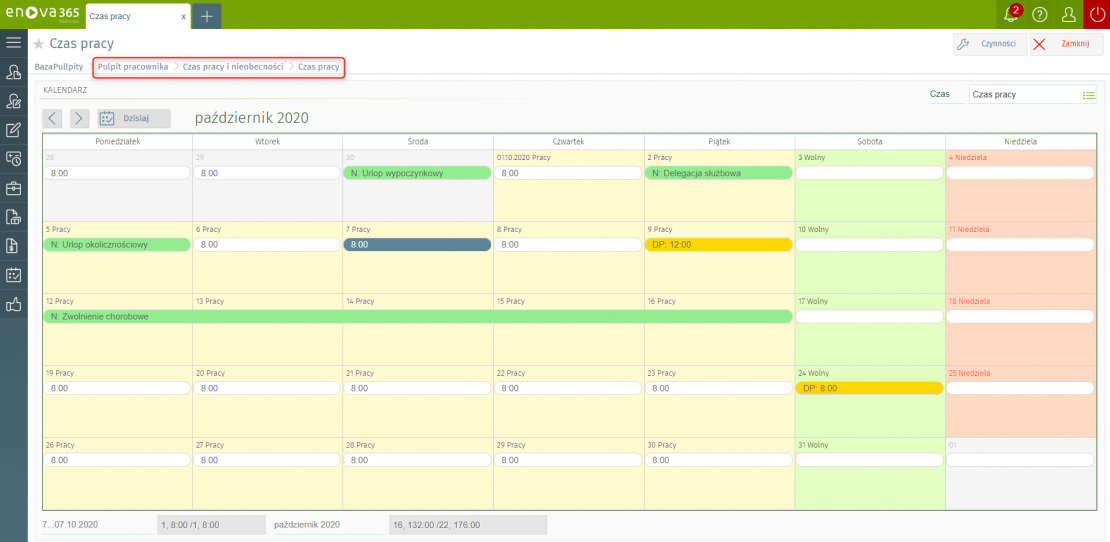Screen dimensions: 1110x542
Task: Click Pulpit pracownika in the breadcrumb
Action: [x=133, y=66]
